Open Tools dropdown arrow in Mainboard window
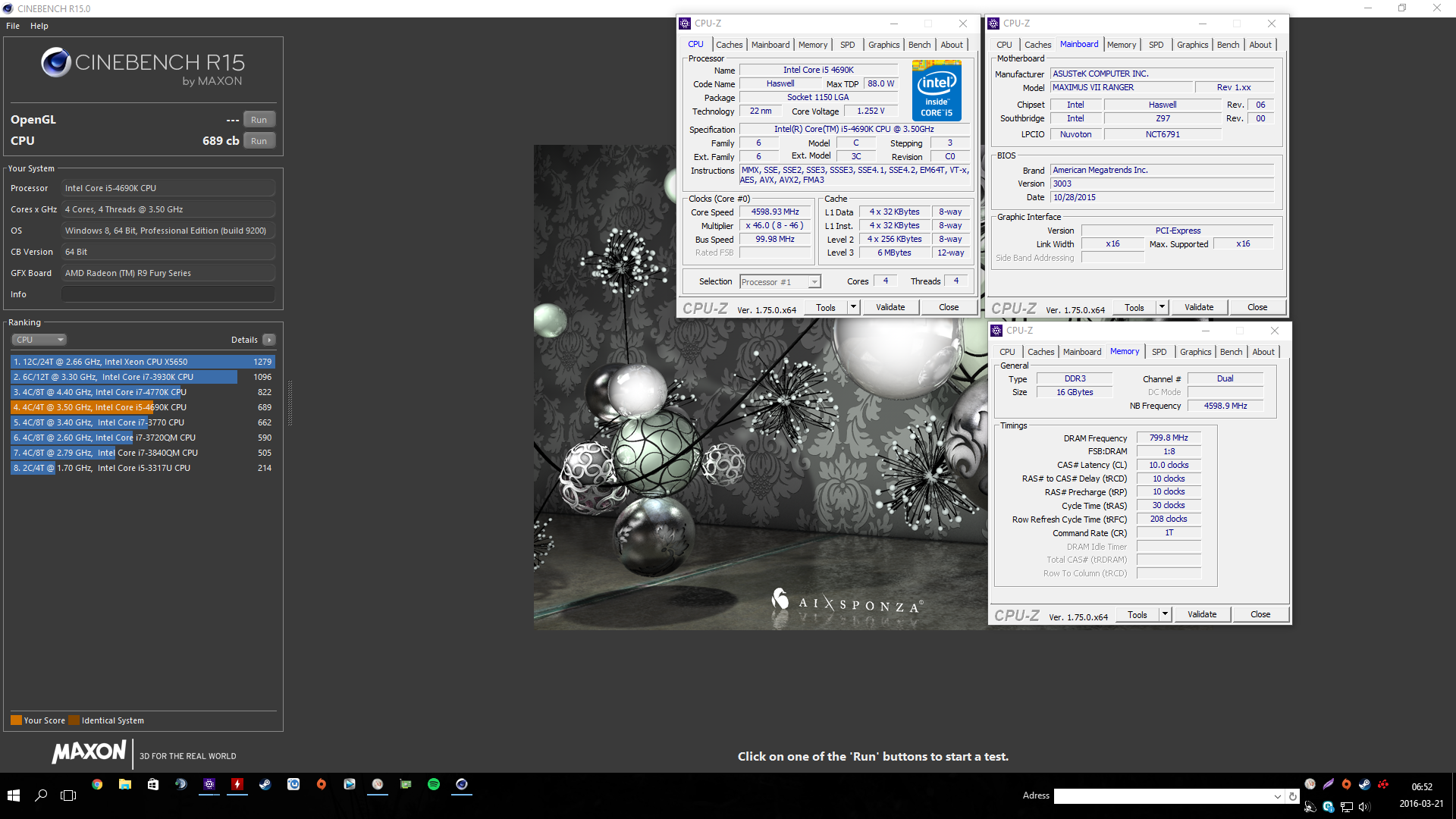 pos(1162,307)
